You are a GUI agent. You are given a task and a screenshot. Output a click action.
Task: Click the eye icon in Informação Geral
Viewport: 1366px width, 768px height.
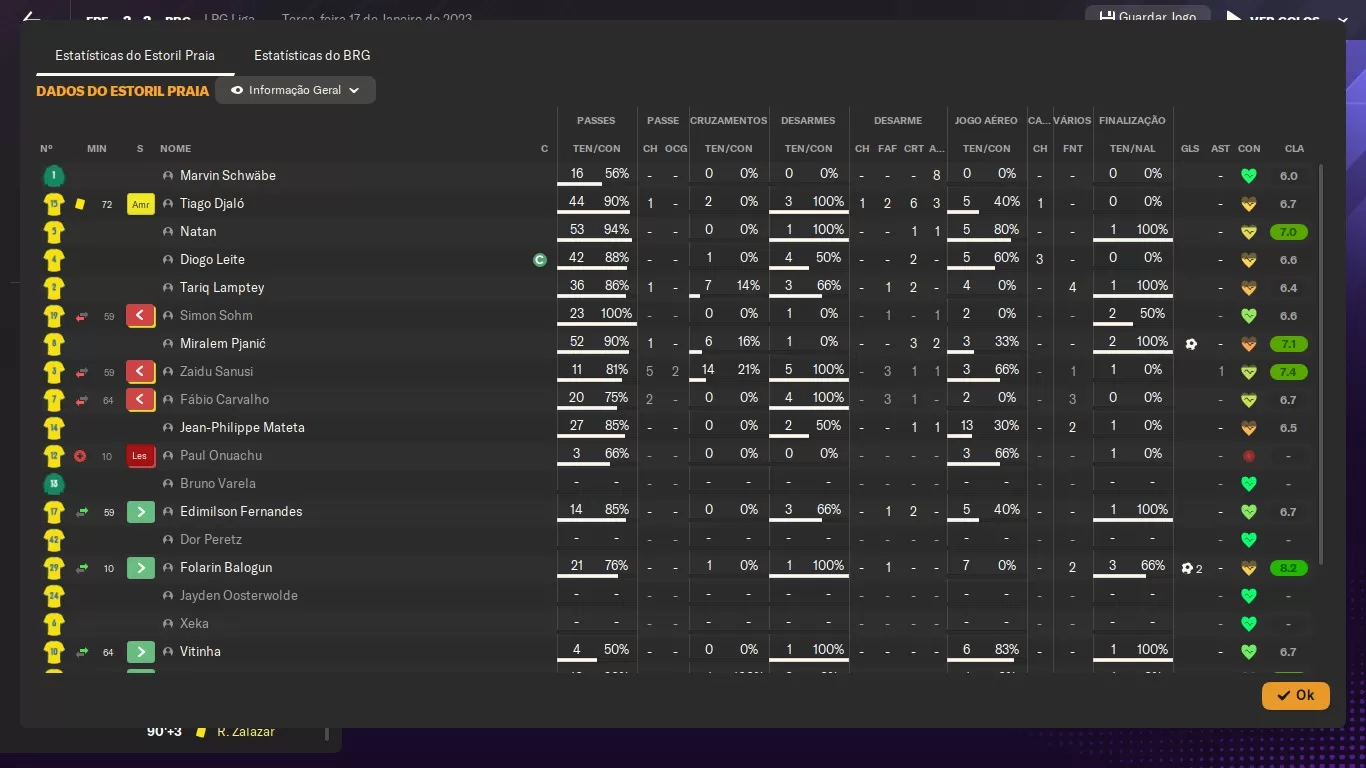(x=237, y=90)
